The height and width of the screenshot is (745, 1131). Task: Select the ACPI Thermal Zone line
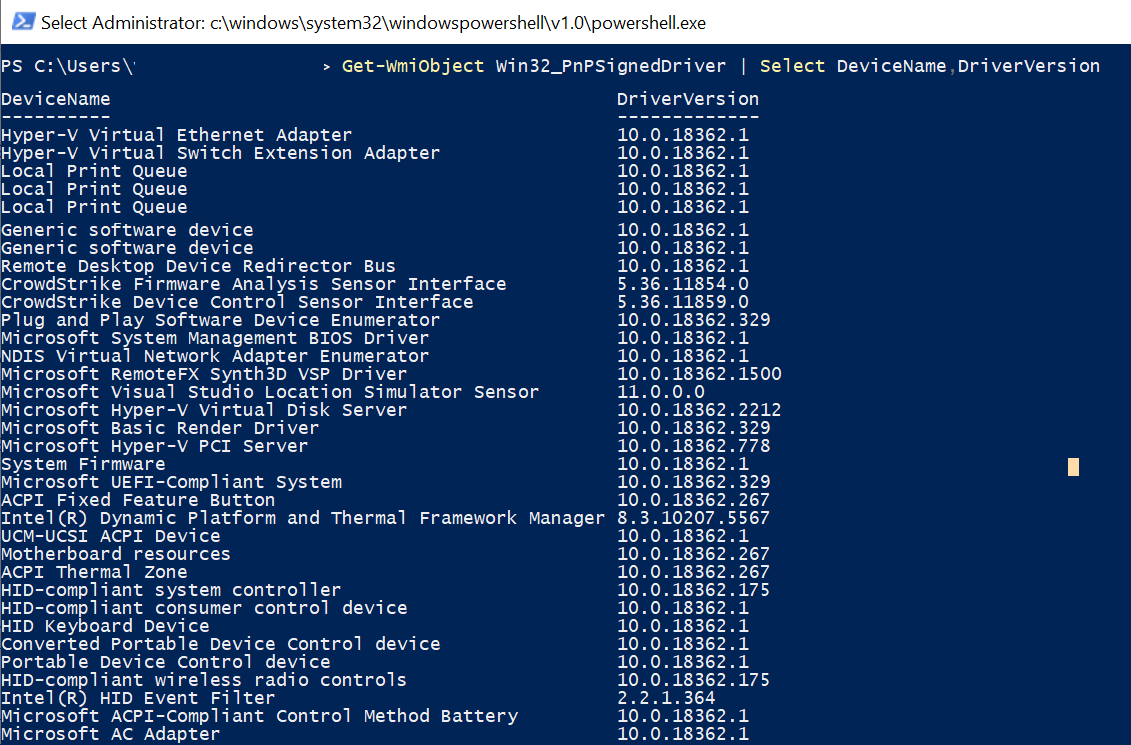click(x=94, y=571)
